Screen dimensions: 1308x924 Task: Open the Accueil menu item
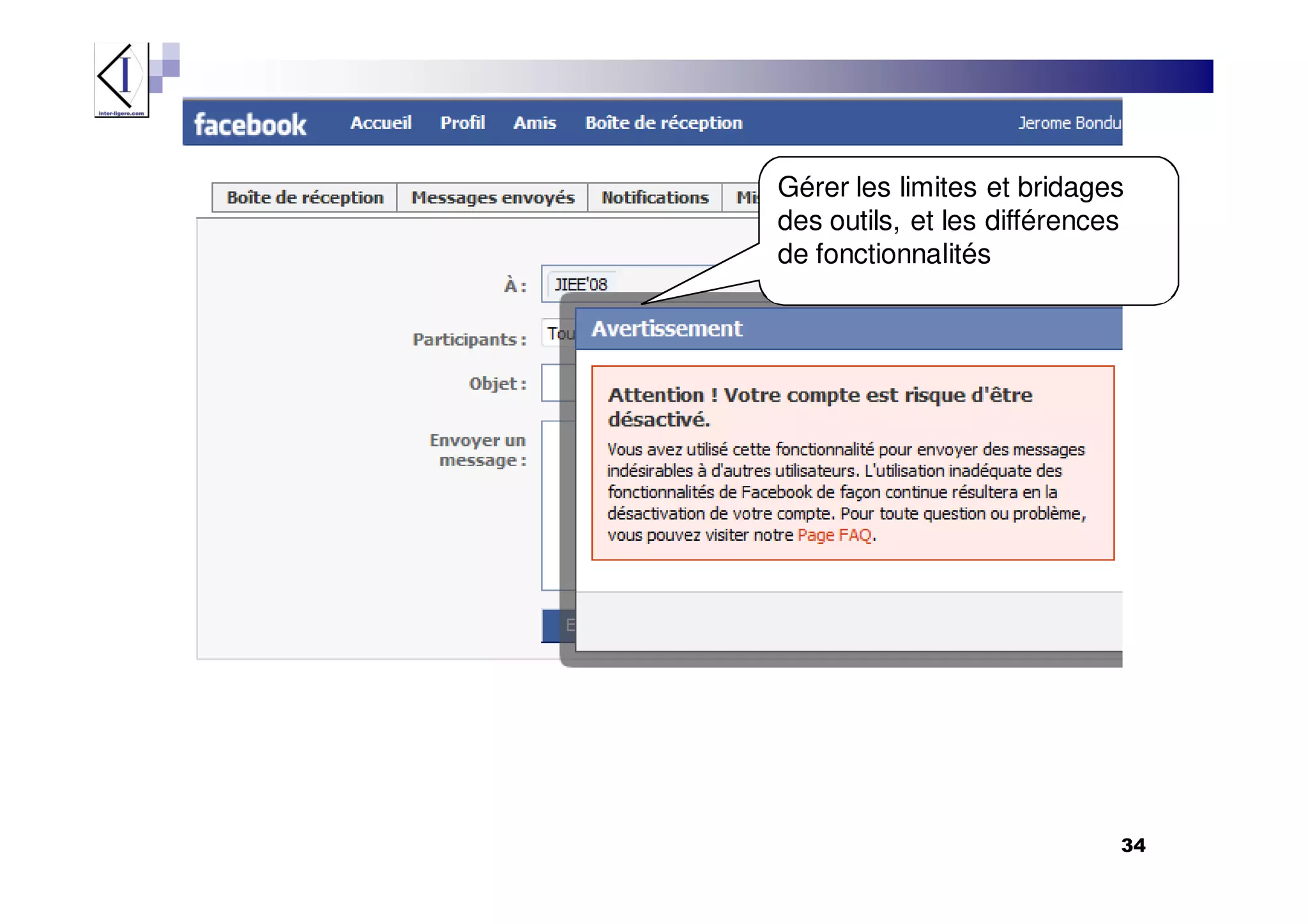381,123
